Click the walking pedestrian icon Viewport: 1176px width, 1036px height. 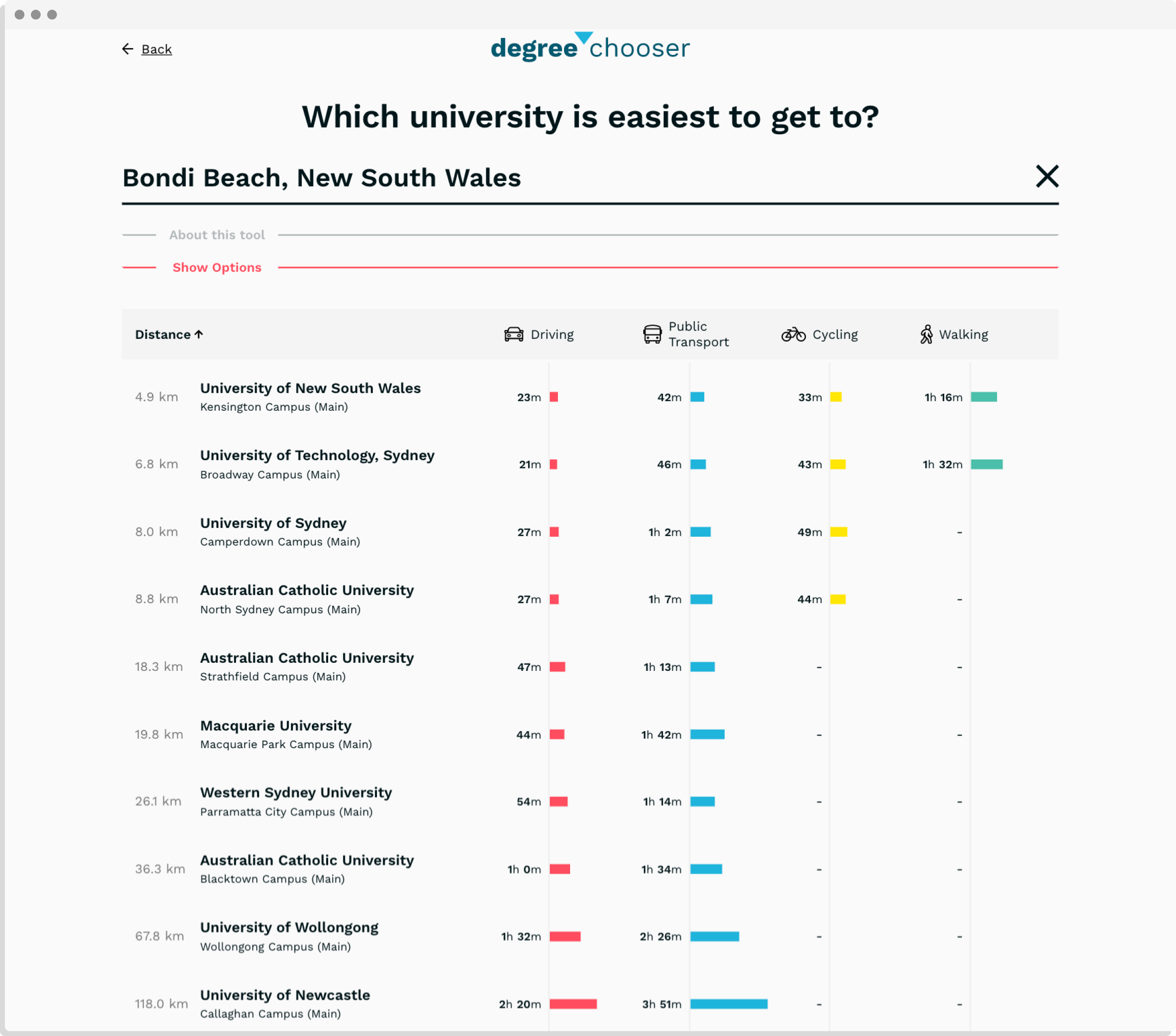[x=926, y=334]
